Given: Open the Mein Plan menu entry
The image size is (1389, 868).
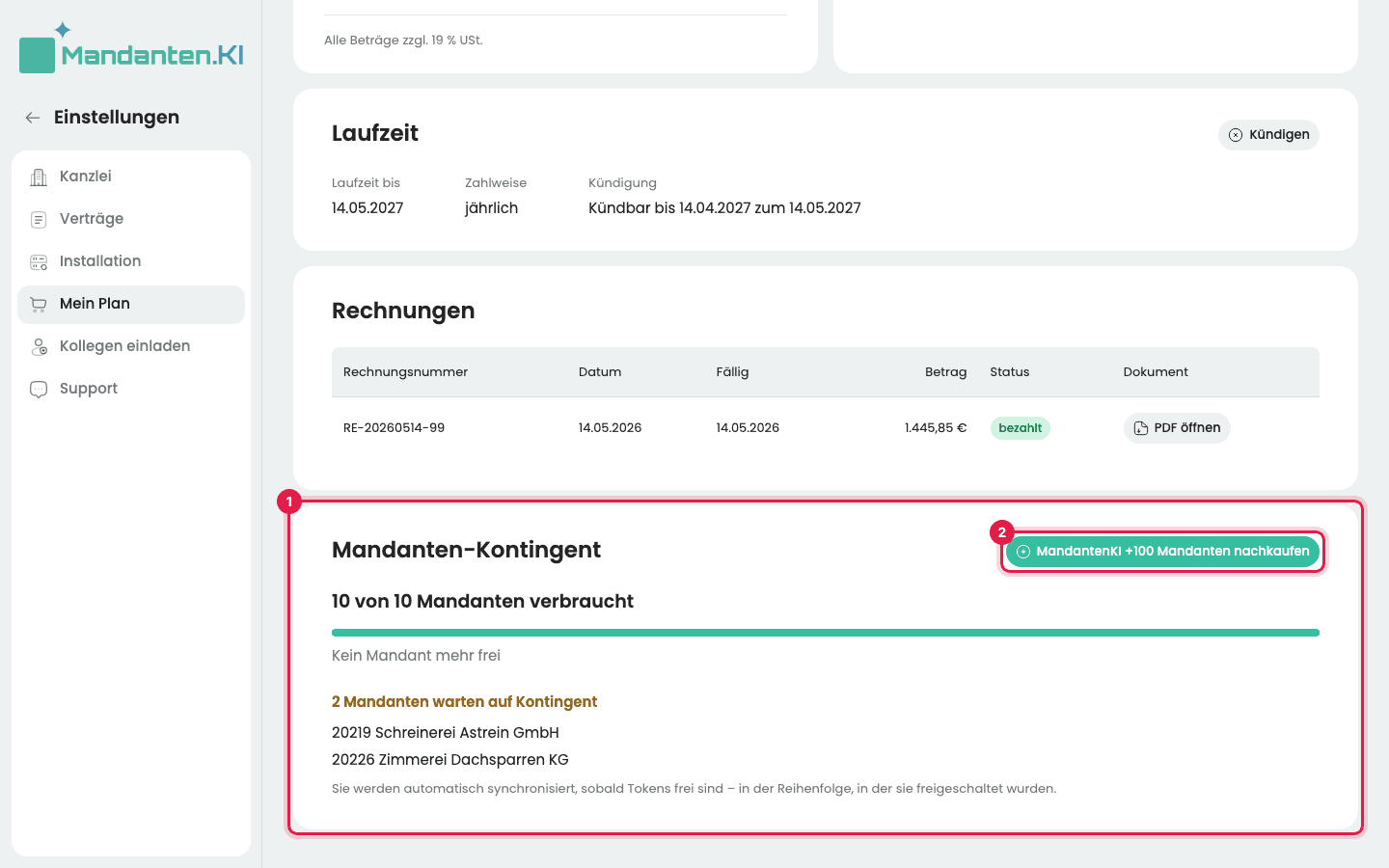Looking at the screenshot, I should coord(131,304).
